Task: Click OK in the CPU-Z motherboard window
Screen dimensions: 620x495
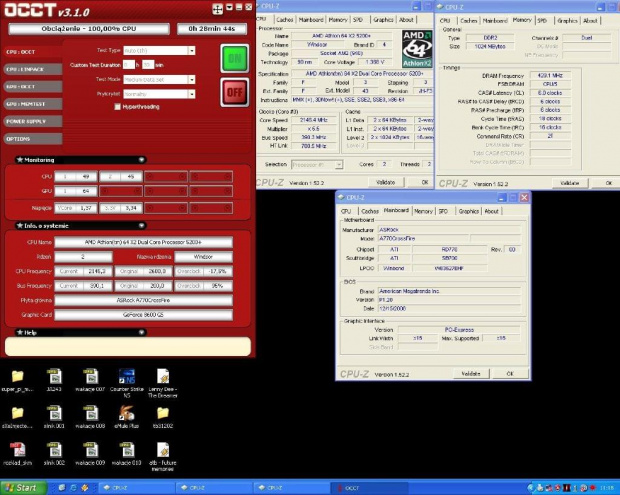Action: [x=510, y=374]
